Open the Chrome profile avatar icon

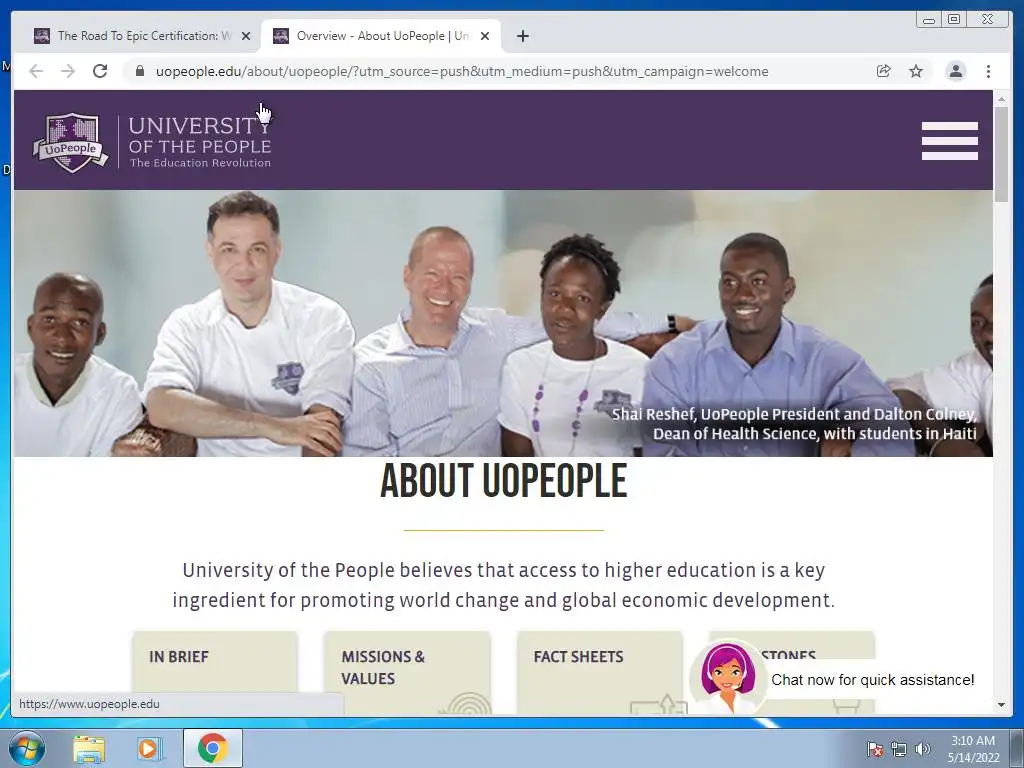[955, 71]
